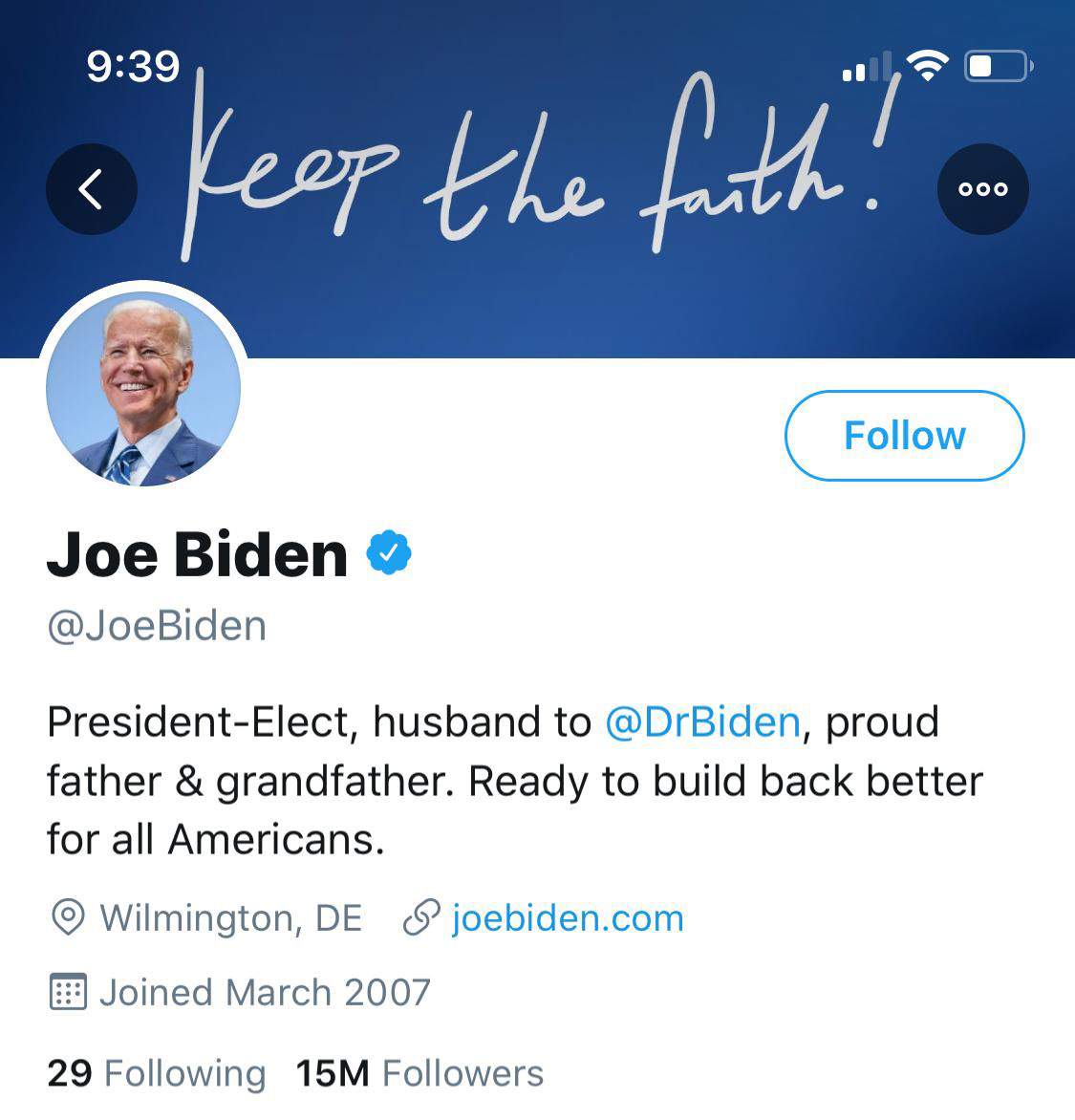
Task: Open the joebiden.com website link
Action: click(568, 917)
